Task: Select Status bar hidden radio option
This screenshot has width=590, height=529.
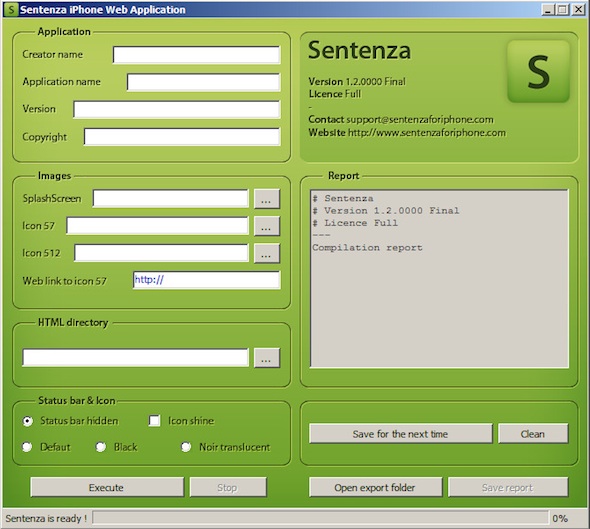Action: click(27, 421)
